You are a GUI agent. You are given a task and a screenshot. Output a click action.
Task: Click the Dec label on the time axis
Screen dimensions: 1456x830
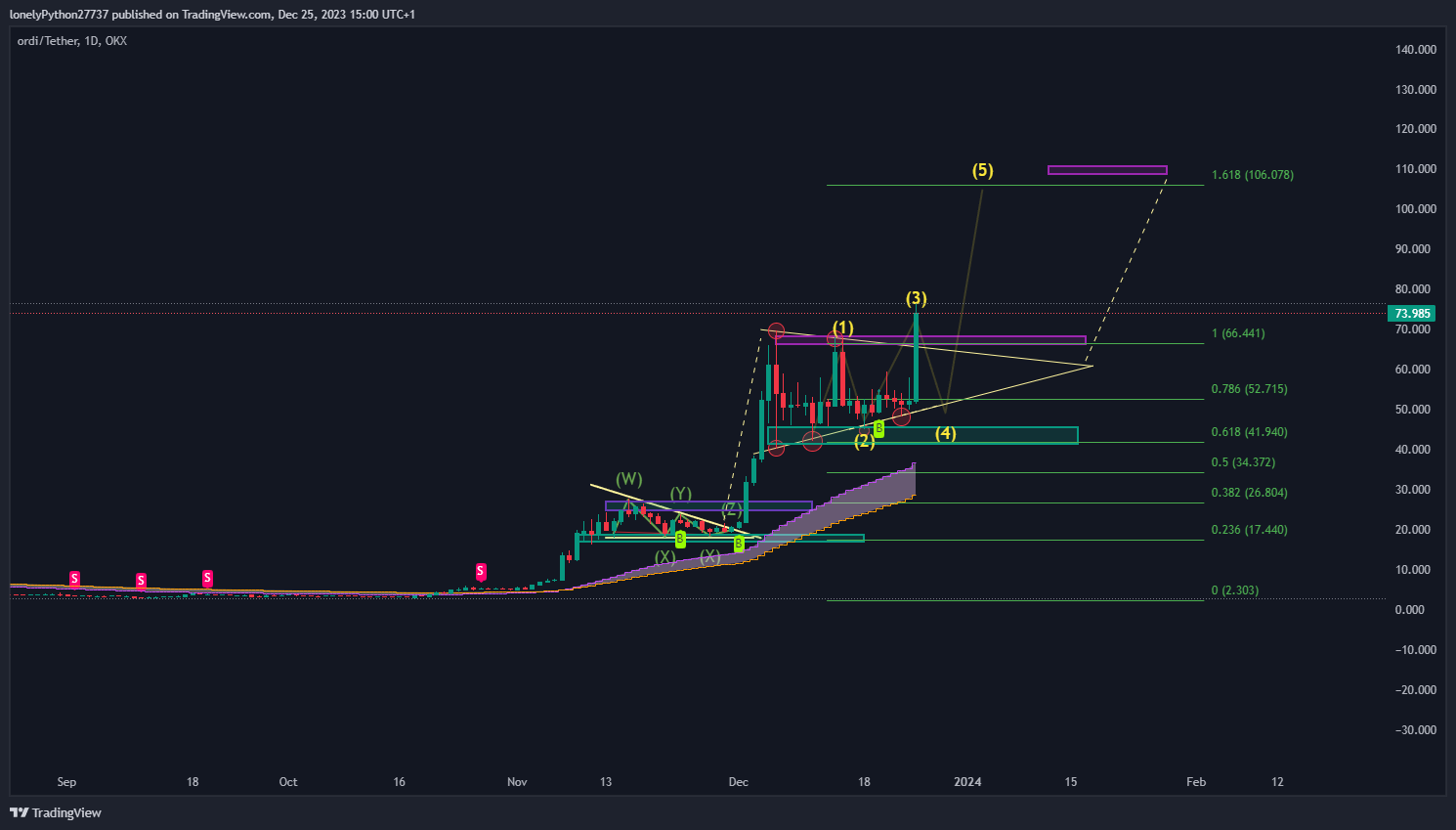[739, 782]
